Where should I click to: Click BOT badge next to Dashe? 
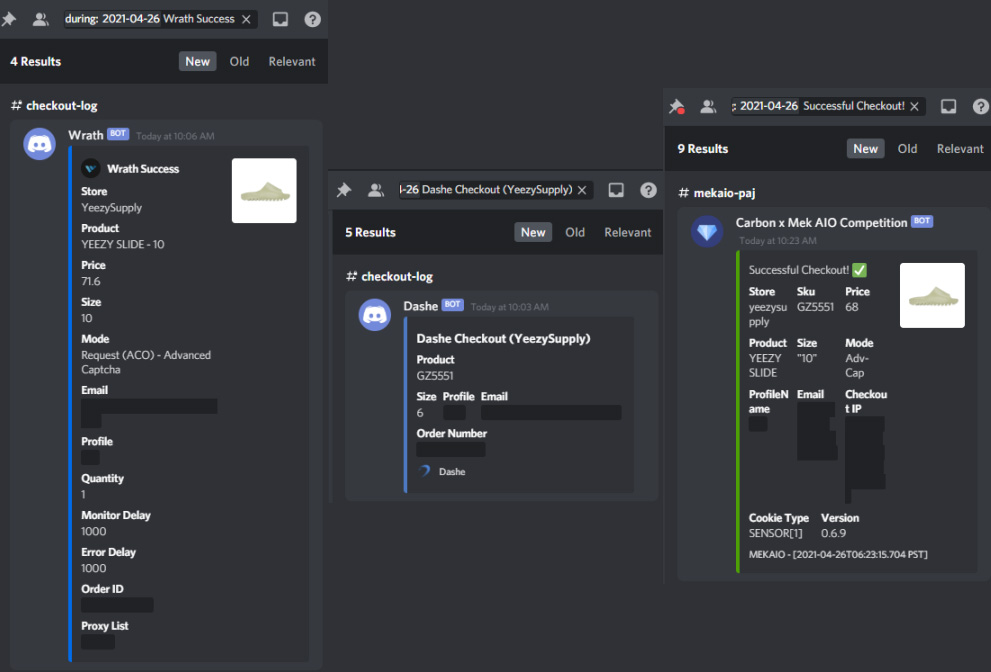453,305
